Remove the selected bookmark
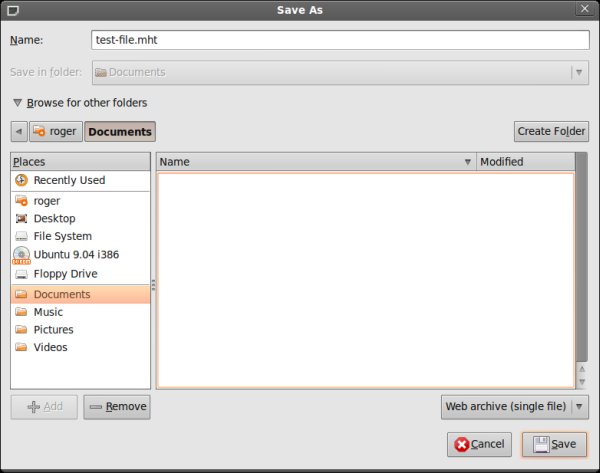The width and height of the screenshot is (600, 473). tap(117, 407)
